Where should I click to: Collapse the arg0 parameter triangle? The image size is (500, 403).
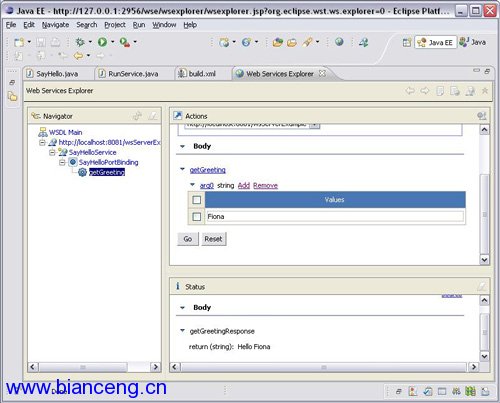192,185
